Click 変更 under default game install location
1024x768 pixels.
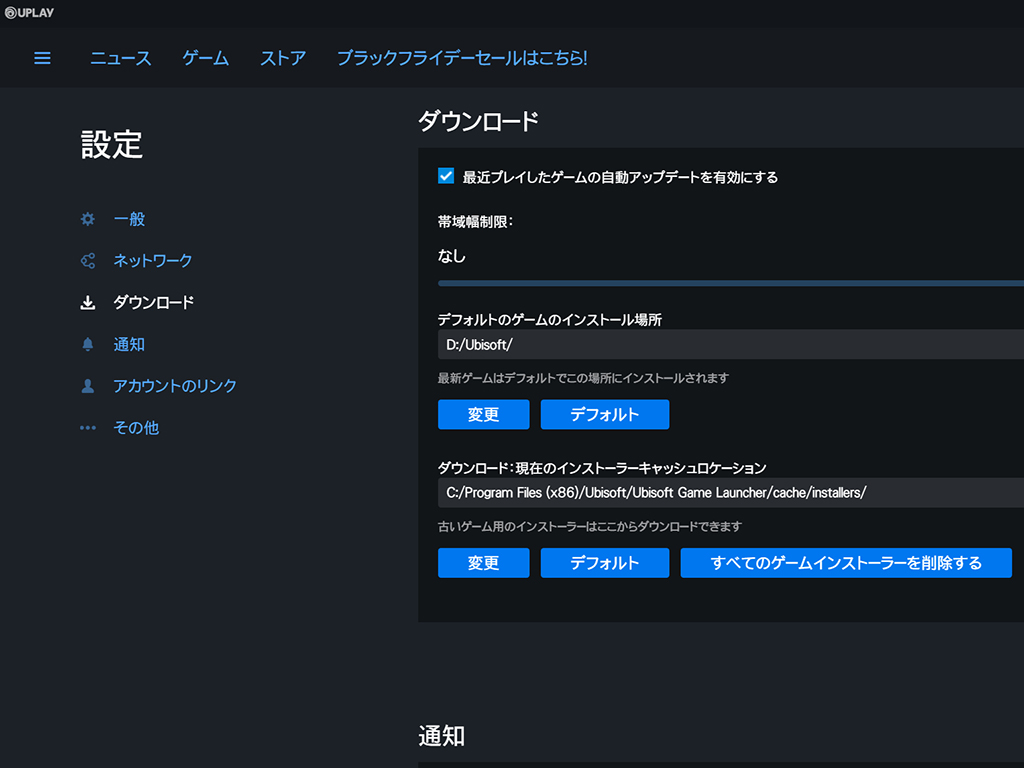coord(483,414)
